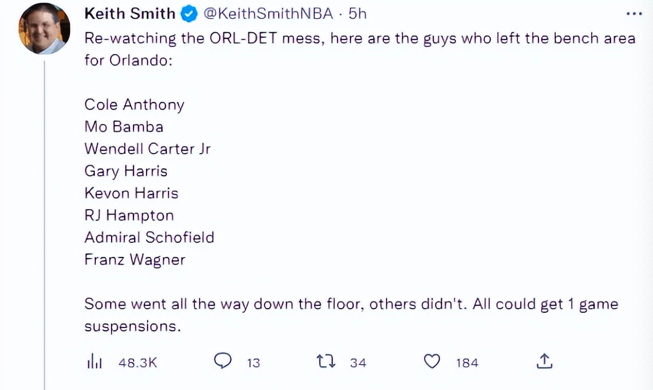Open the share upload arrow icon
This screenshot has height=390, width=653.
coord(544,361)
